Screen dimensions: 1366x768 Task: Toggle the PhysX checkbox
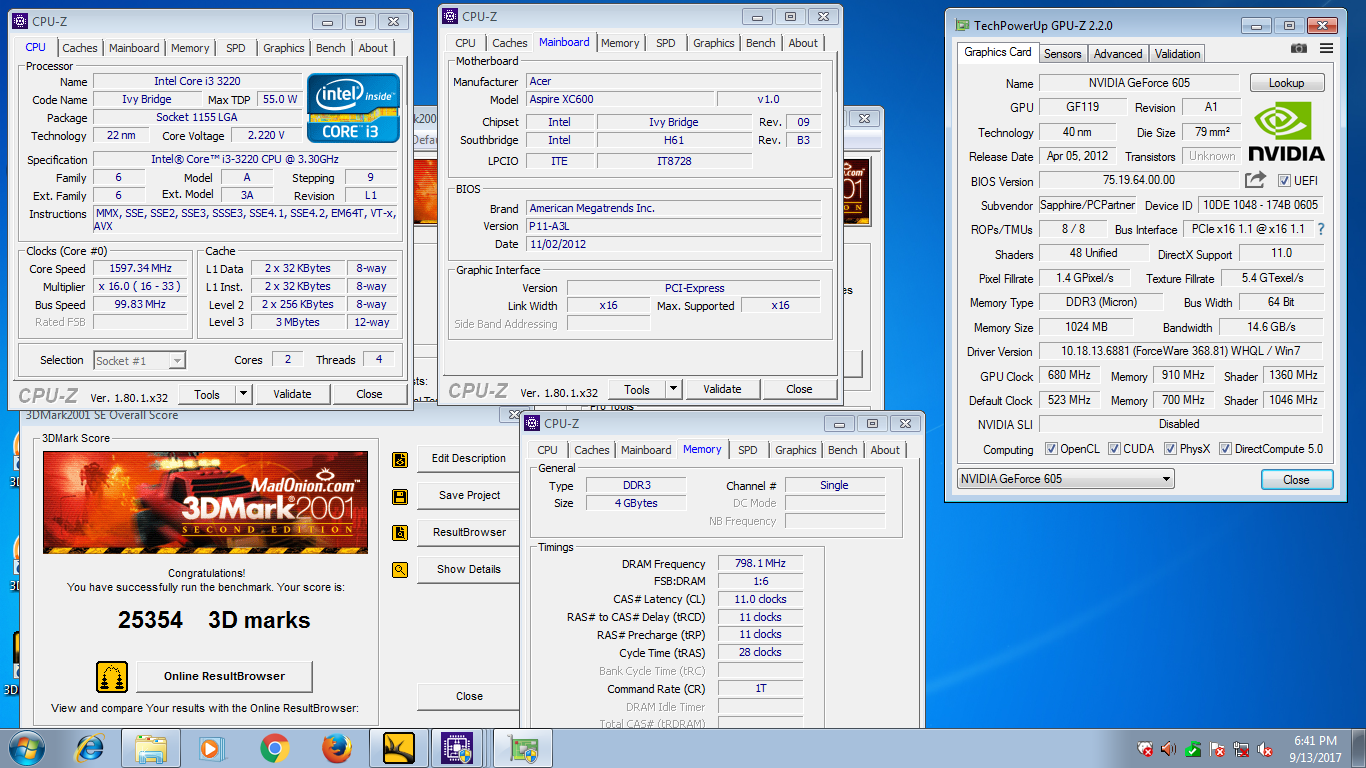click(1171, 449)
